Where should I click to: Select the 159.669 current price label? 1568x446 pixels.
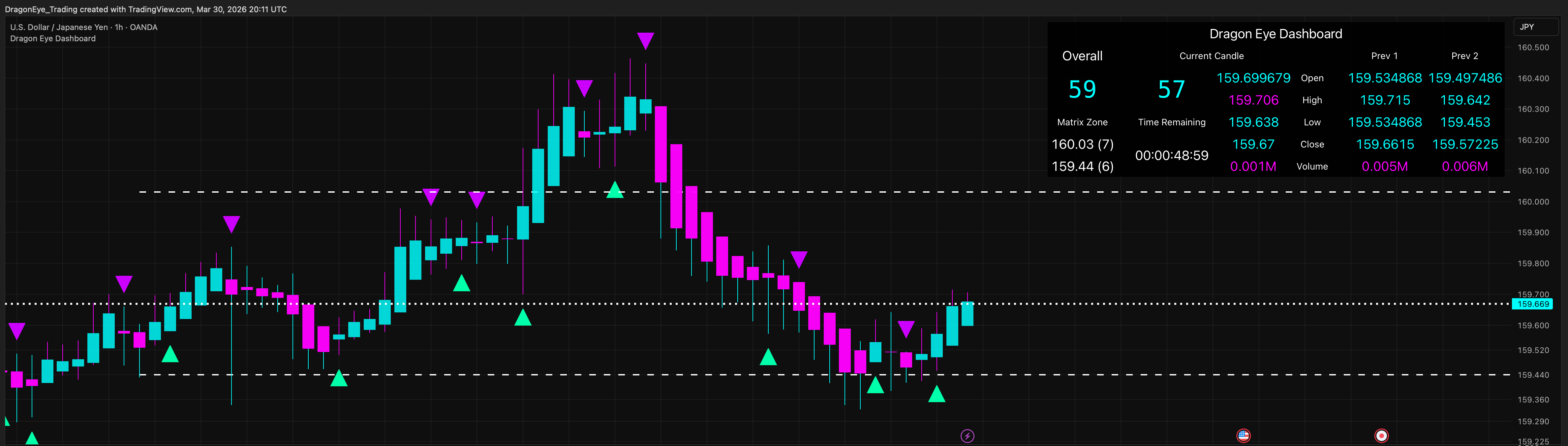[x=1533, y=304]
